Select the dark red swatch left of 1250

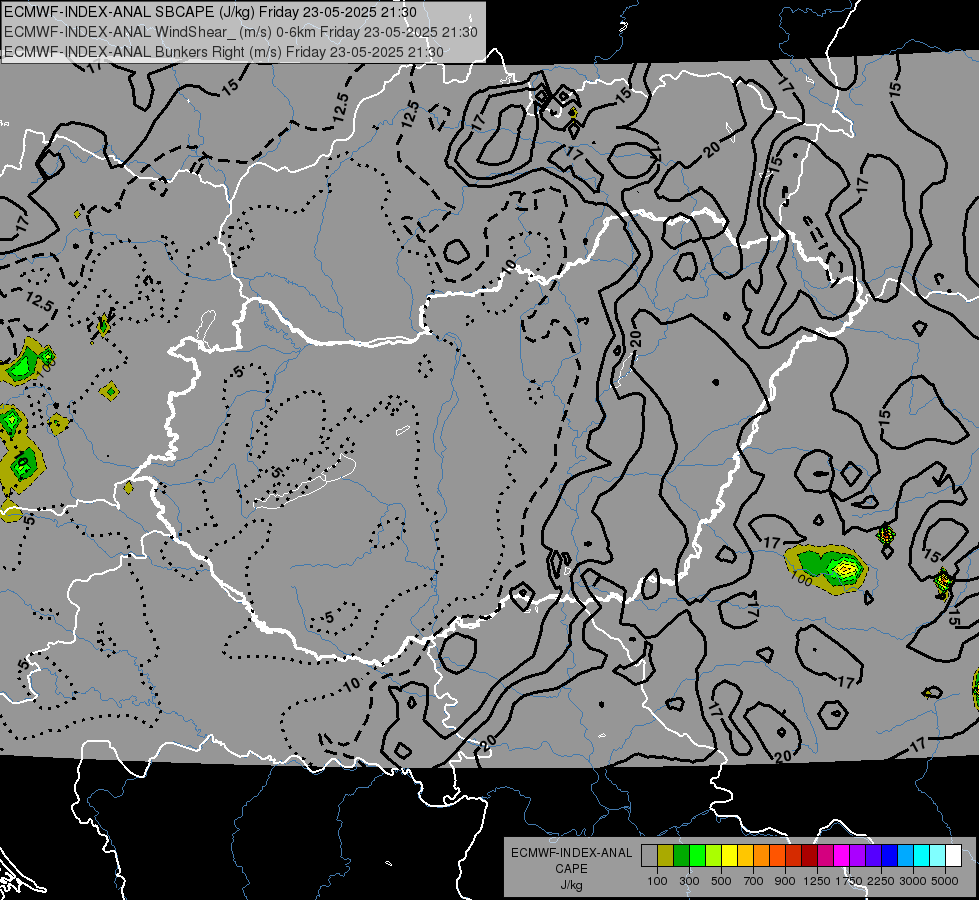[x=809, y=856]
